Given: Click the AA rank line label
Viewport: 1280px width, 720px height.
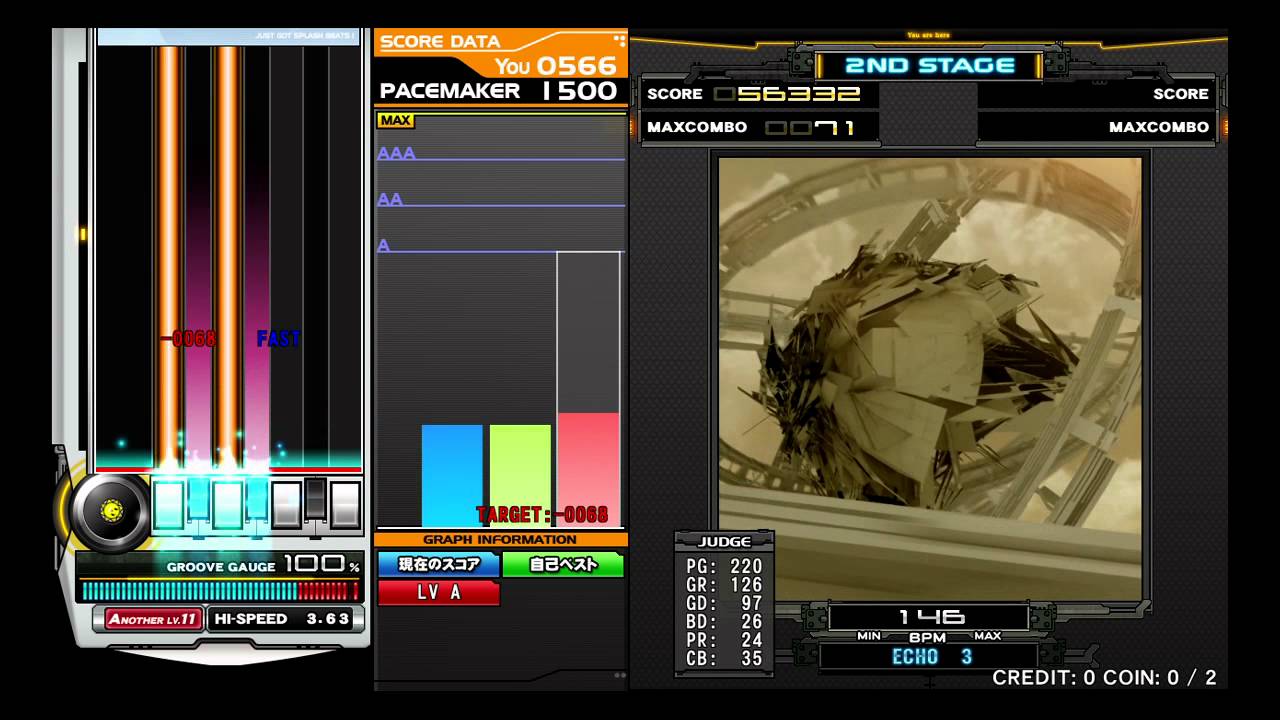Looking at the screenshot, I should [390, 199].
